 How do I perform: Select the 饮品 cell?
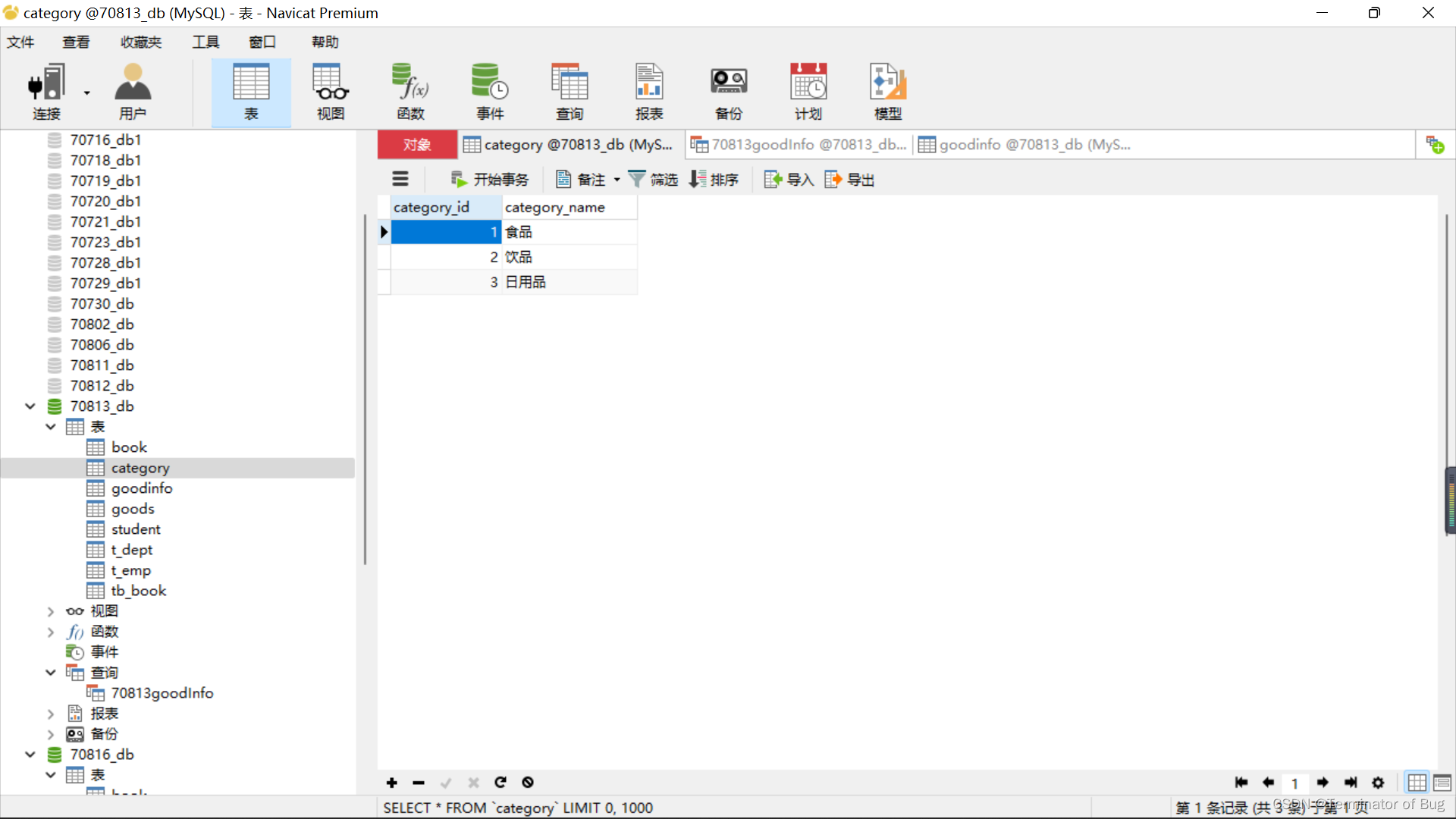point(570,257)
